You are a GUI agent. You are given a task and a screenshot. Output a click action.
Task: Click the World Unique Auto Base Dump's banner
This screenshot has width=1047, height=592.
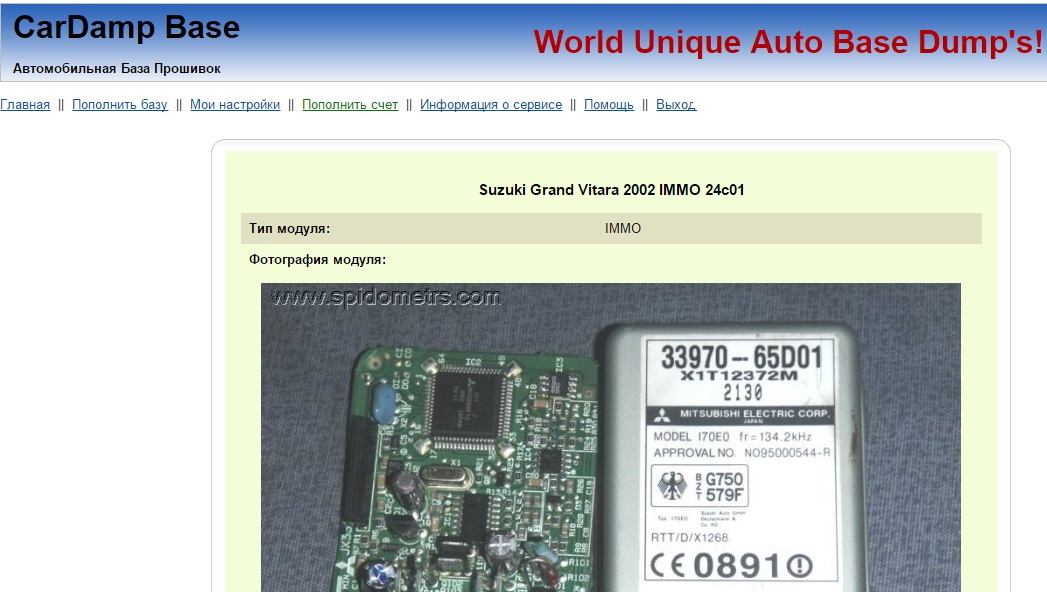[788, 42]
